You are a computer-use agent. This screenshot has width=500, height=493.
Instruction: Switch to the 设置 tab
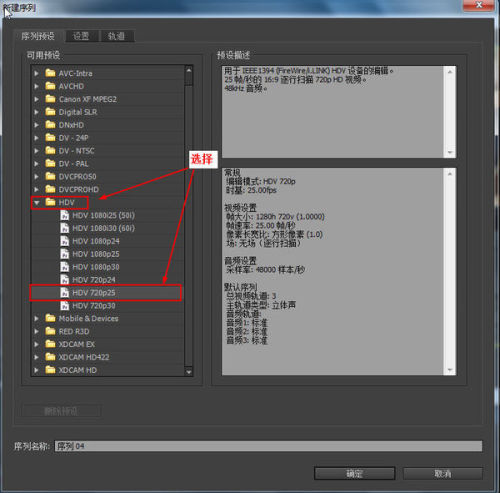[x=82, y=36]
